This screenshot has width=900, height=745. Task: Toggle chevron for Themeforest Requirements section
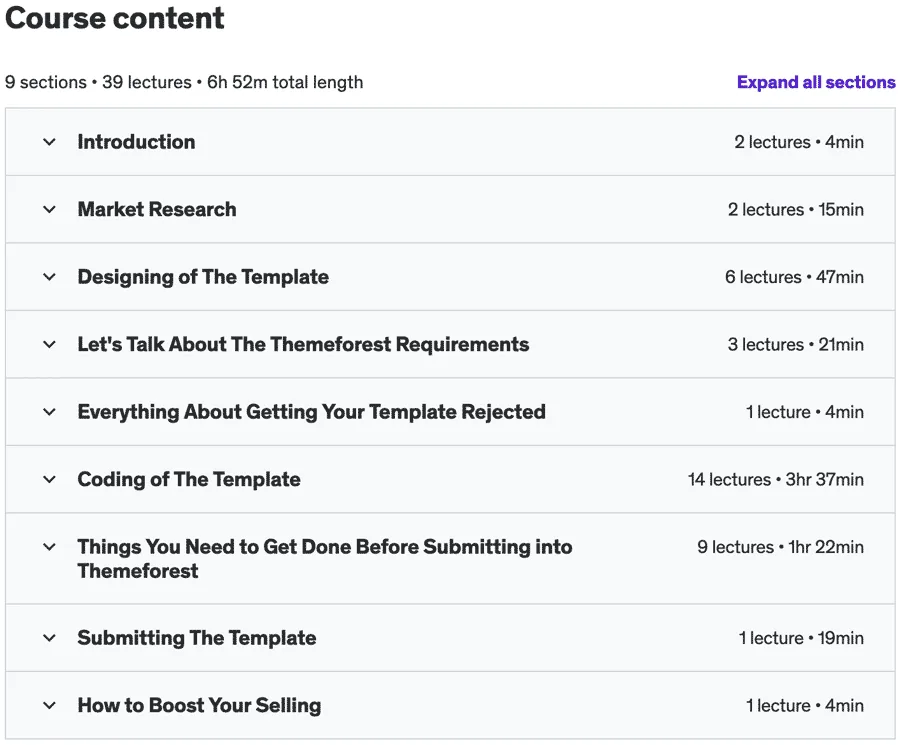click(49, 344)
